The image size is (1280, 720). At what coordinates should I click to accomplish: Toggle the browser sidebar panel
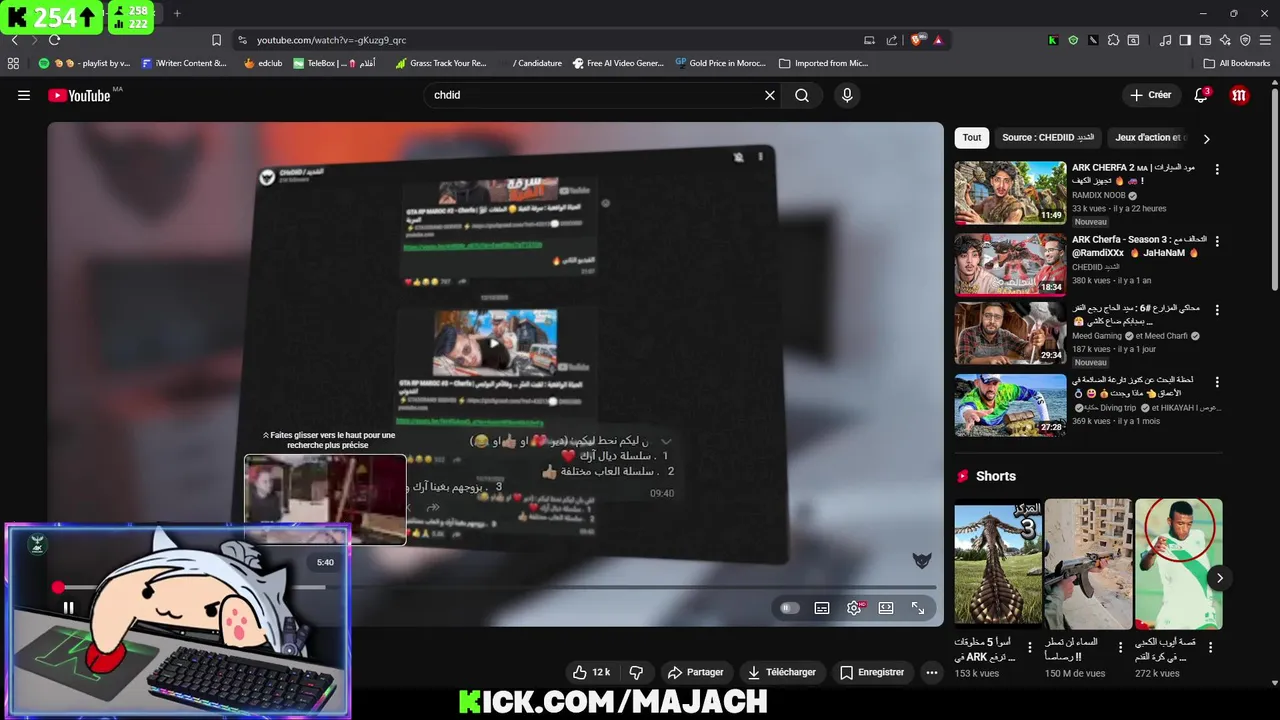pyautogui.click(x=1185, y=40)
